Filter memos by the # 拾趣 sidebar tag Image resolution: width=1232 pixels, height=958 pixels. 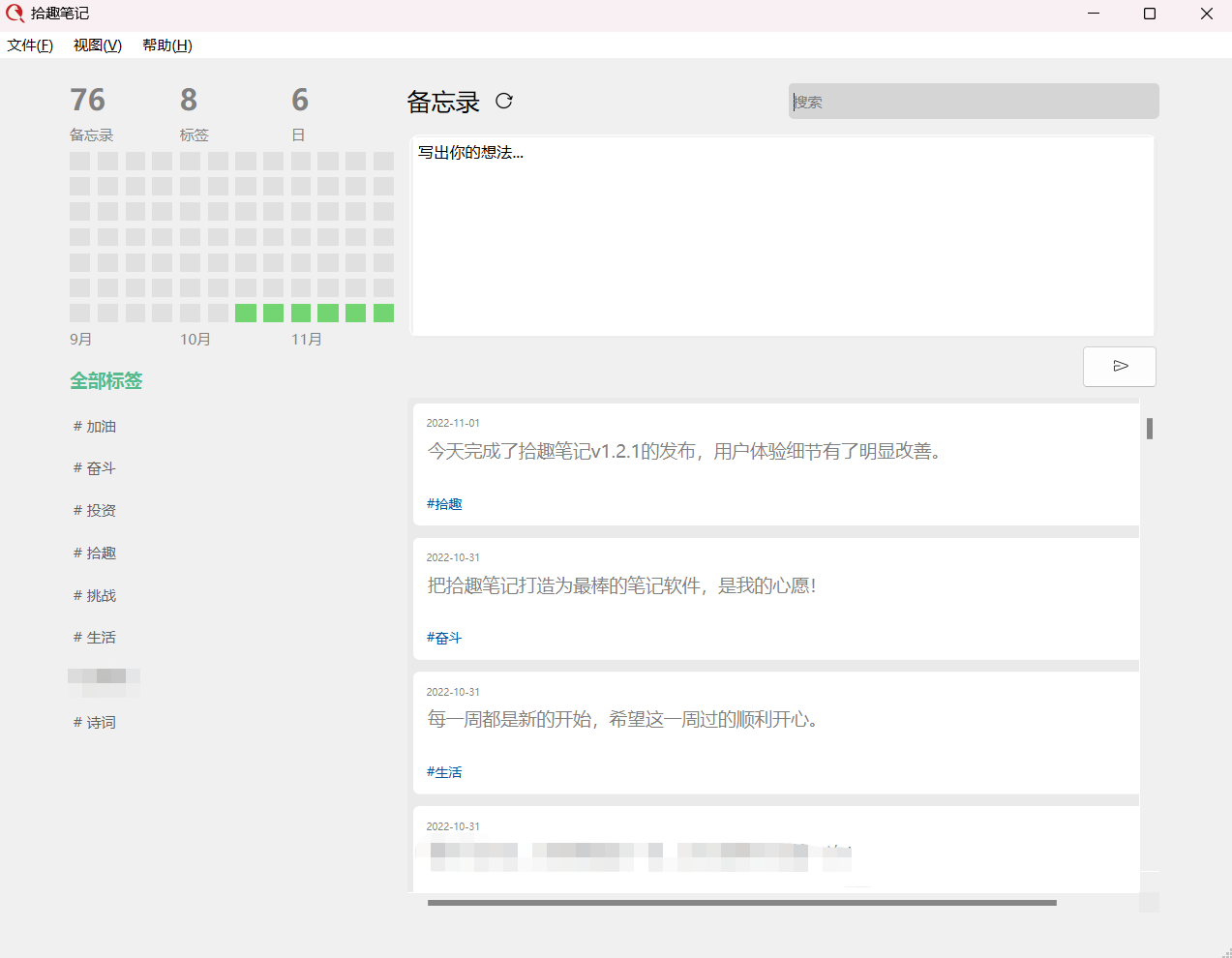pos(95,554)
